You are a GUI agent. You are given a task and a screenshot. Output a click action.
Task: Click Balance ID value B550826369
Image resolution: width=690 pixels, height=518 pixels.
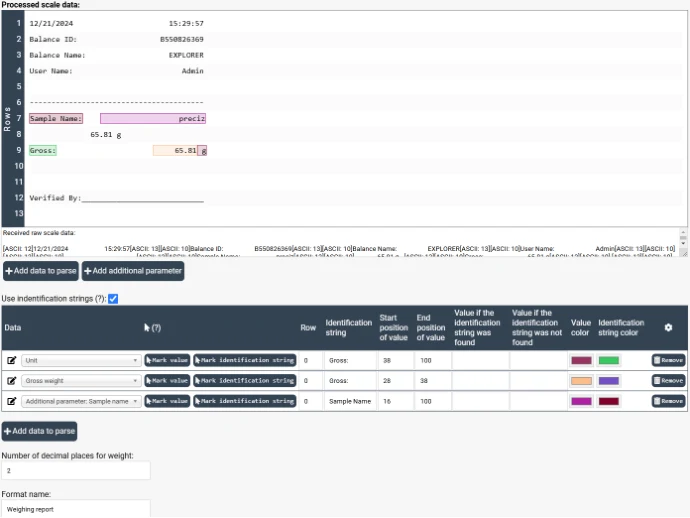click(181, 39)
